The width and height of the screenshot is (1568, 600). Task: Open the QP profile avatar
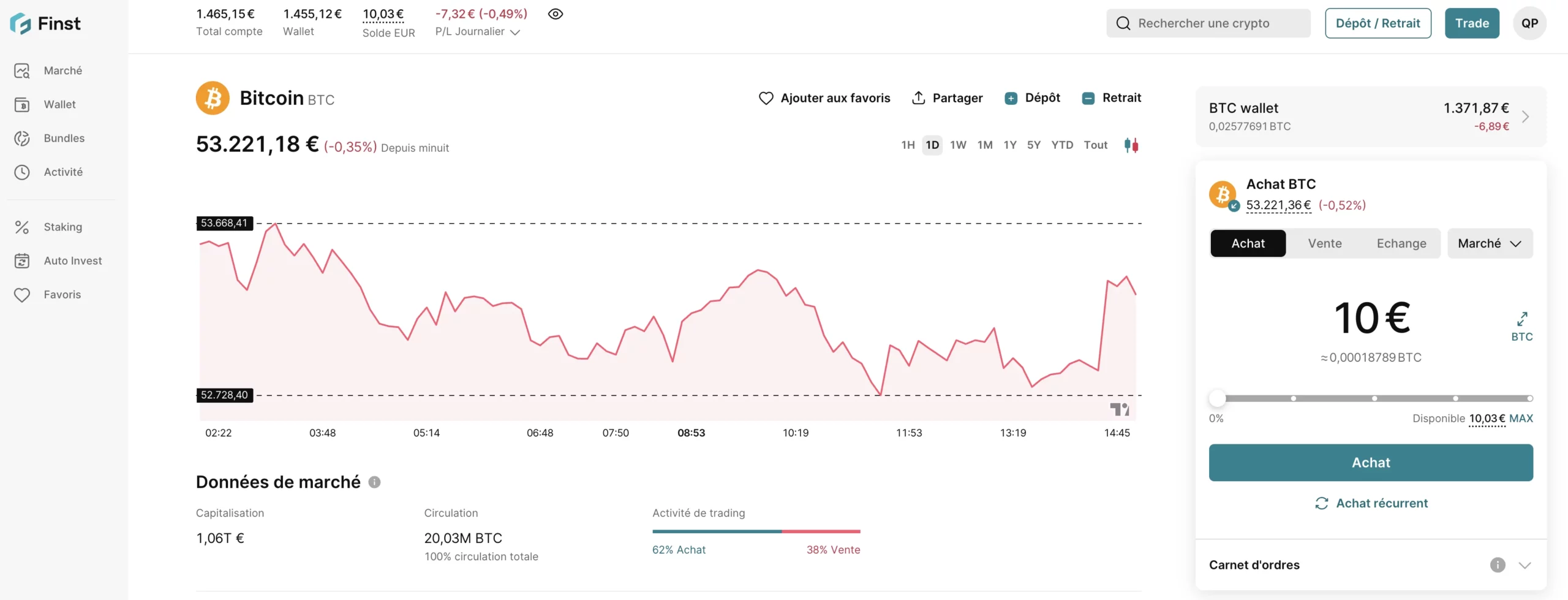(1529, 23)
